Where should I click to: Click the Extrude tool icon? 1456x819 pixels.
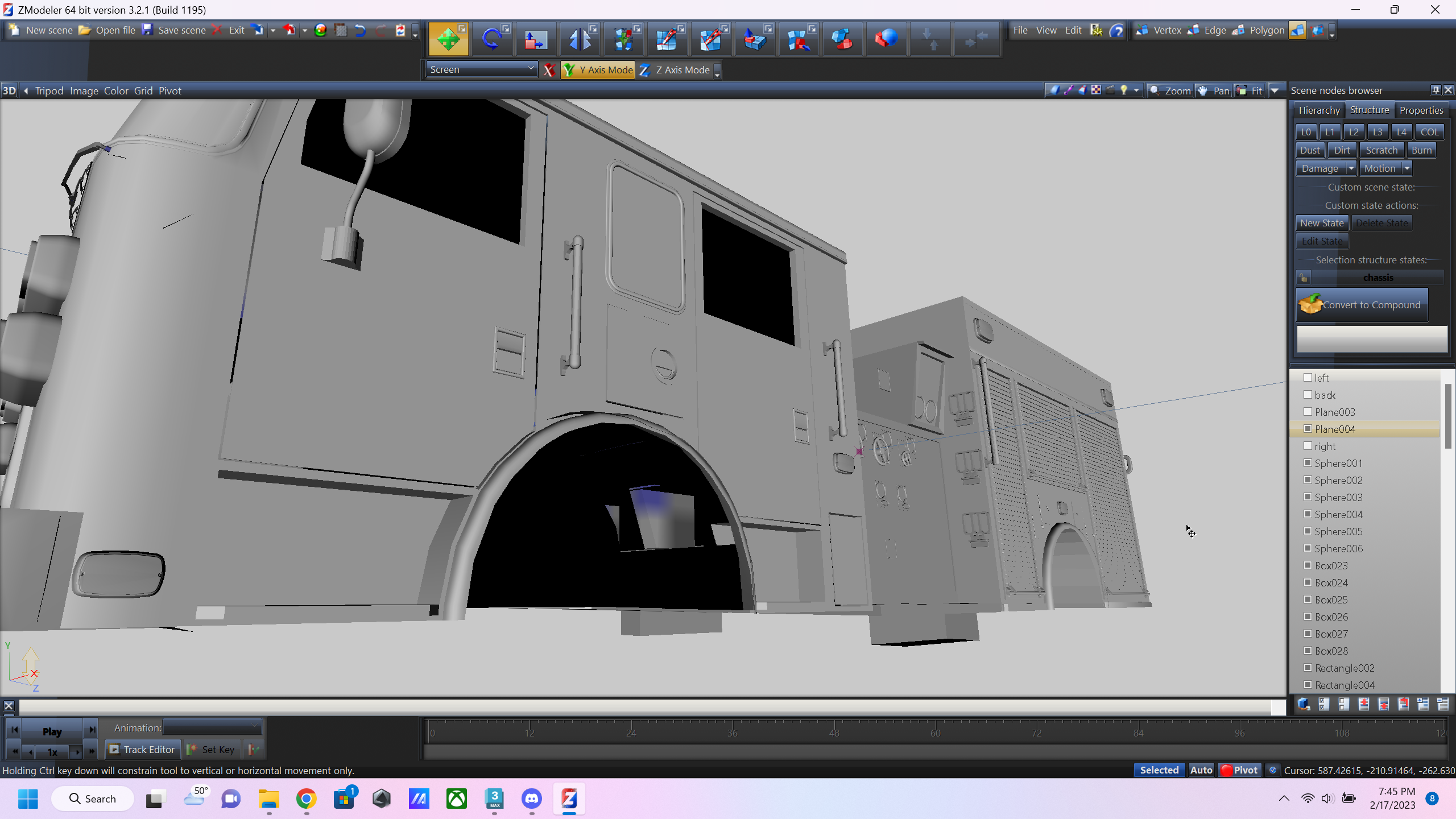point(755,39)
